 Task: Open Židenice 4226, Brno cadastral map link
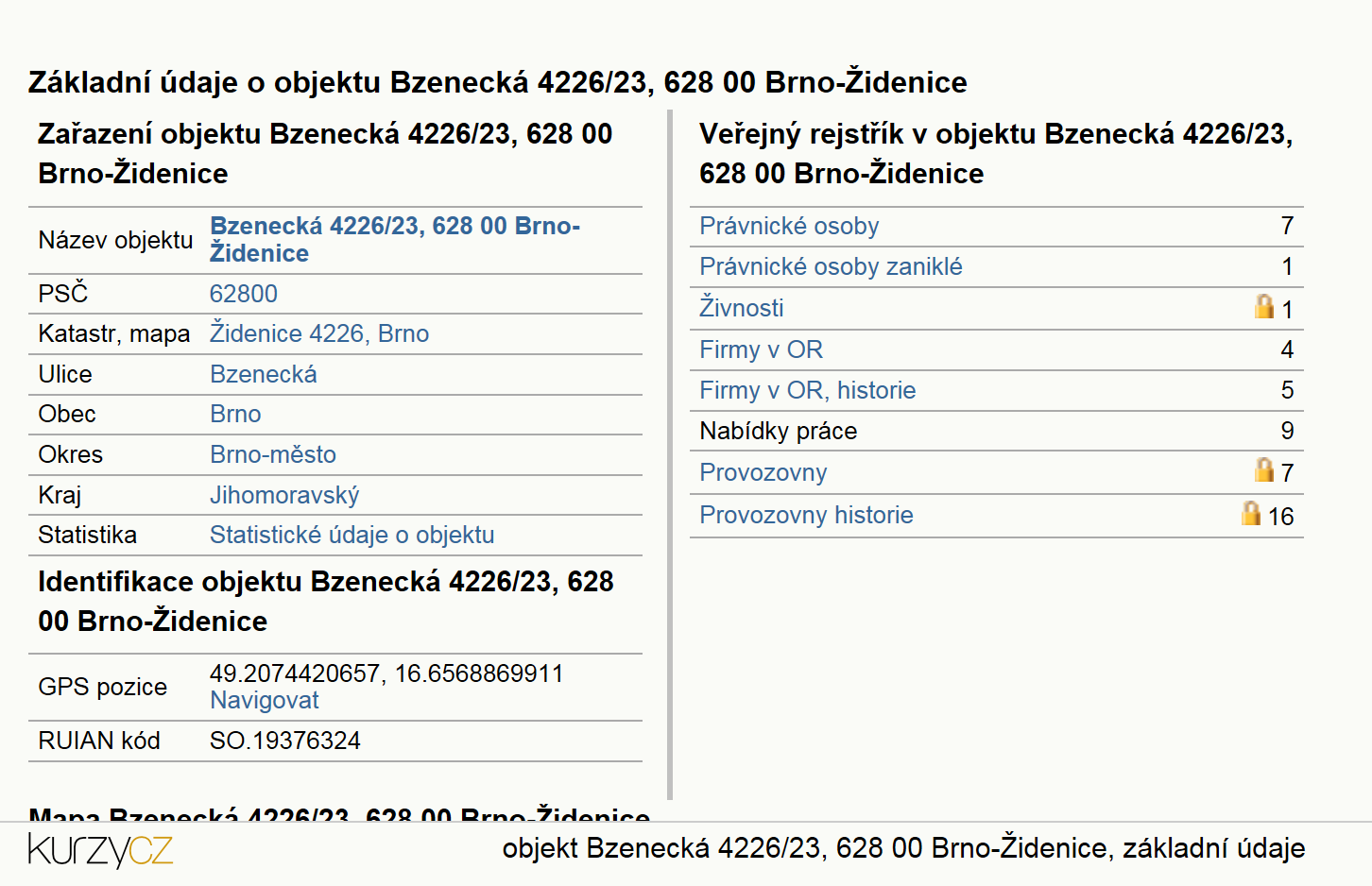pos(319,333)
